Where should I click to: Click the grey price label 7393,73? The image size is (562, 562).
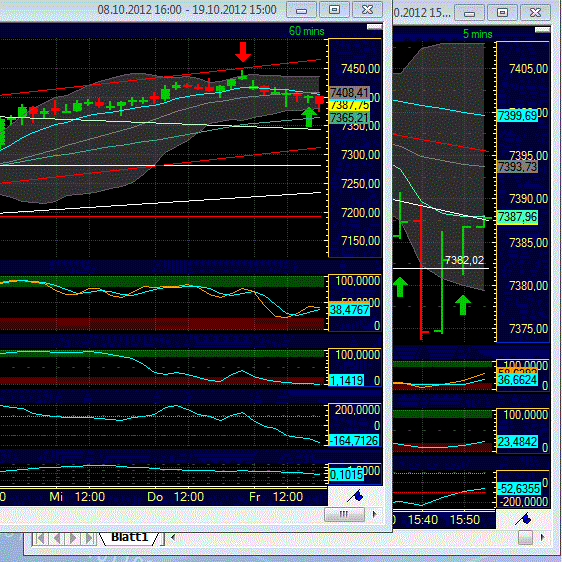click(517, 167)
